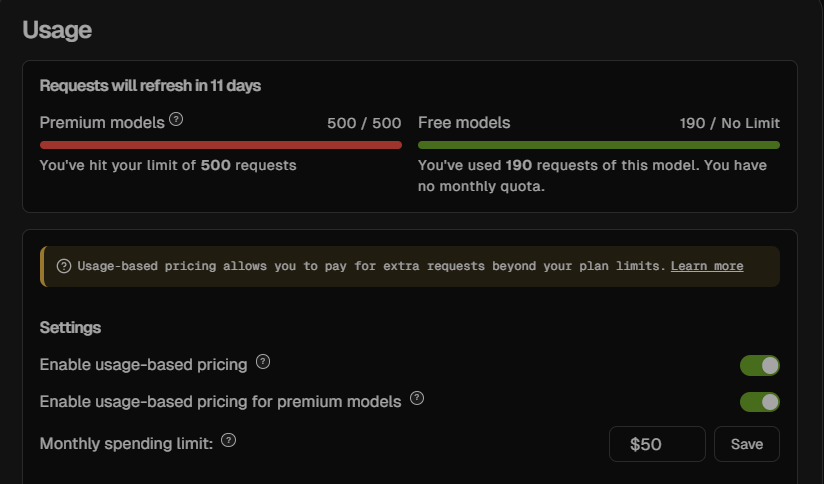Click the 500 / 500 premium request counter
The height and width of the screenshot is (484, 824).
(364, 123)
